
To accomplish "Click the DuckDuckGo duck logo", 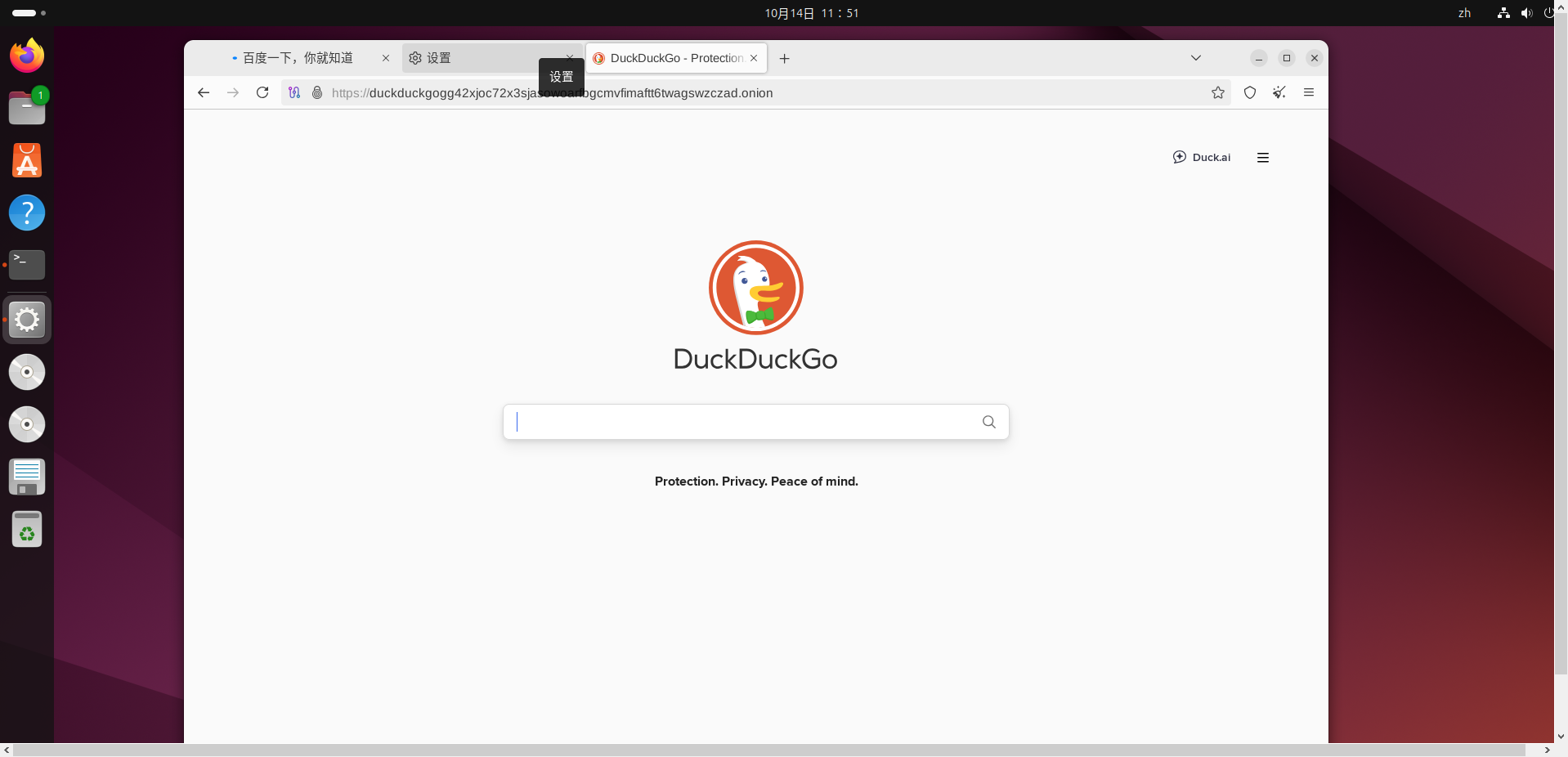I will coord(756,288).
